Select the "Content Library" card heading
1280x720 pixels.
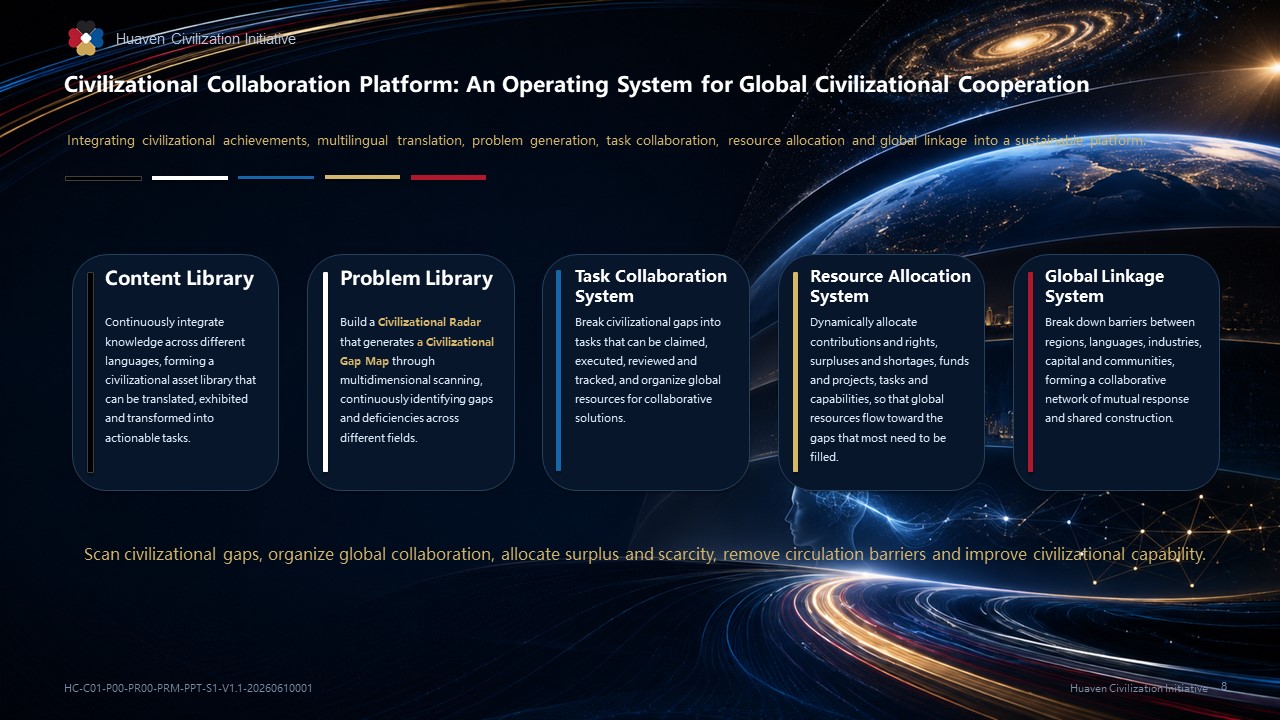[179, 278]
